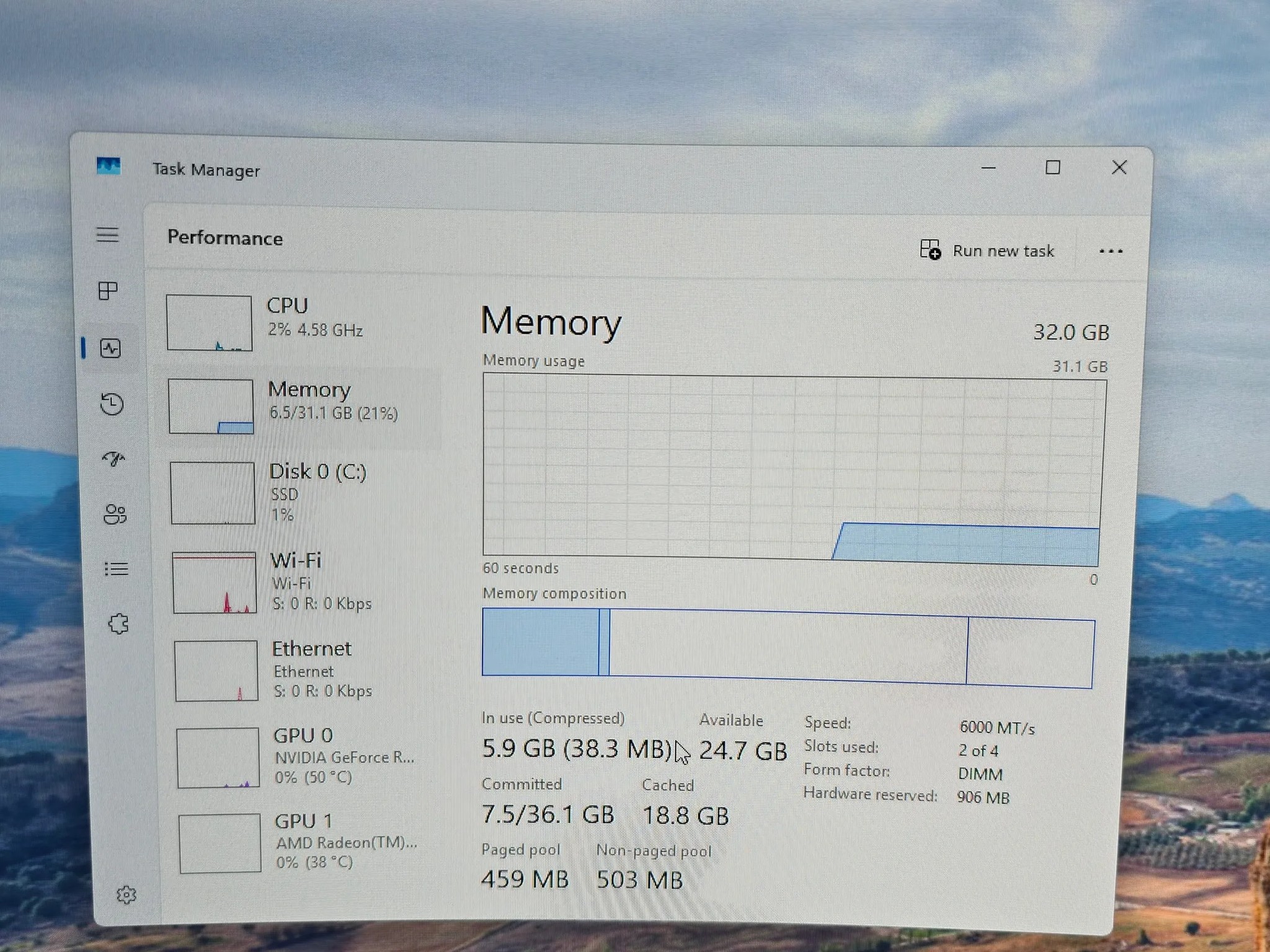
Task: Open Task Manager settings gear
Action: 126,894
